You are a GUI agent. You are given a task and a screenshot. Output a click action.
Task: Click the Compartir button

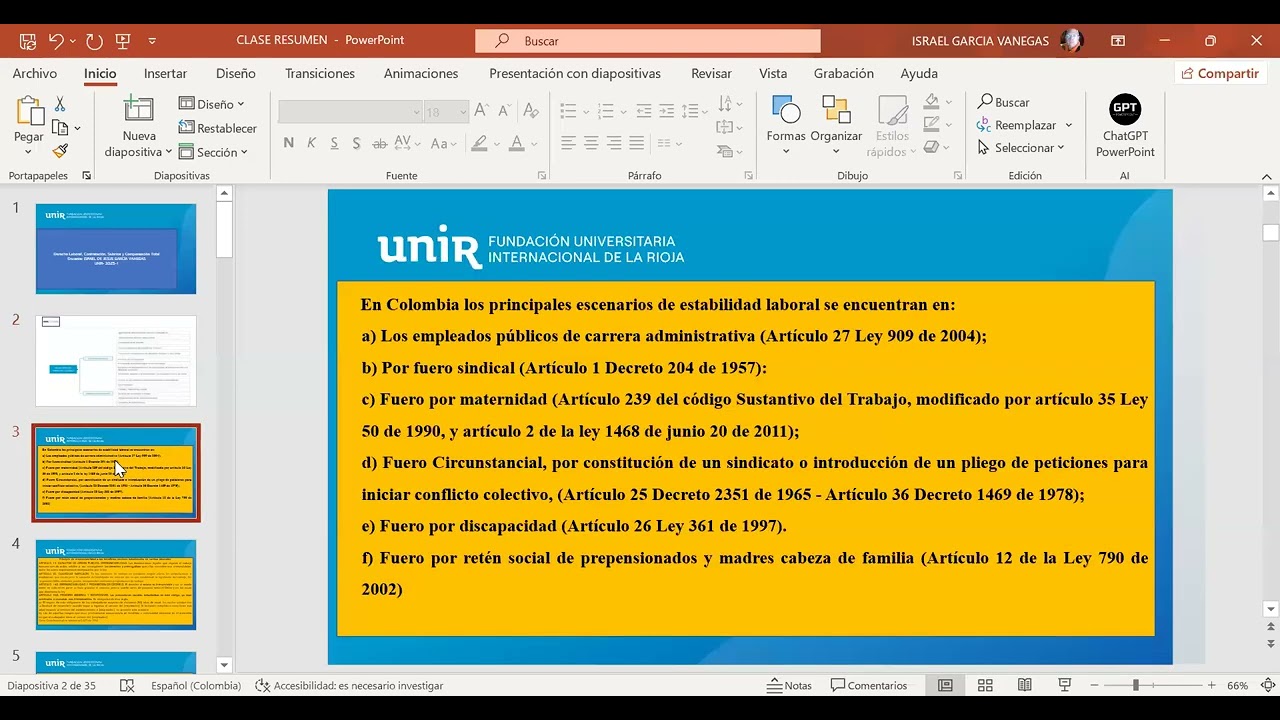(1219, 73)
